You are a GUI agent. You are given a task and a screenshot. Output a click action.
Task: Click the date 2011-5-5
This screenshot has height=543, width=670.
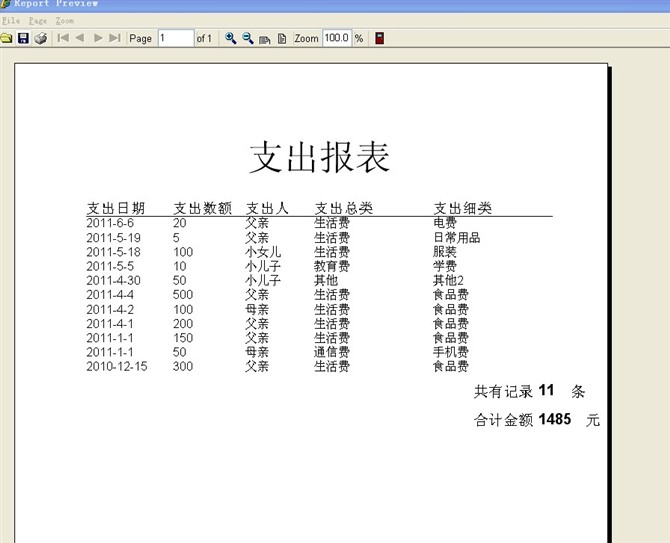click(x=110, y=266)
